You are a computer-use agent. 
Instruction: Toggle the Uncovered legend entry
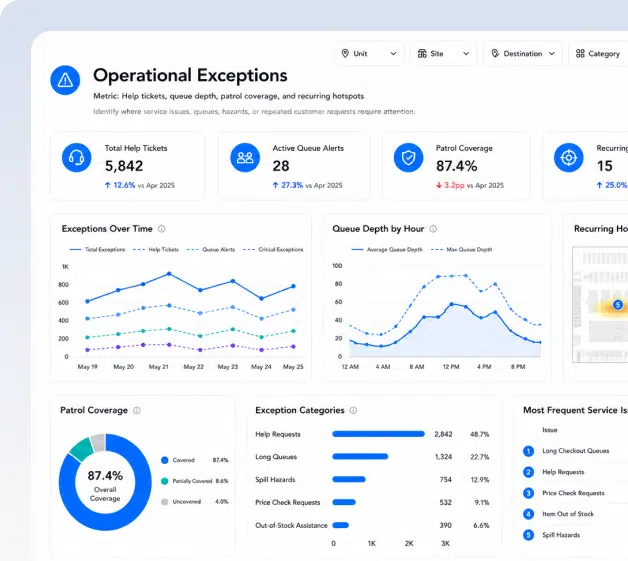click(x=194, y=502)
